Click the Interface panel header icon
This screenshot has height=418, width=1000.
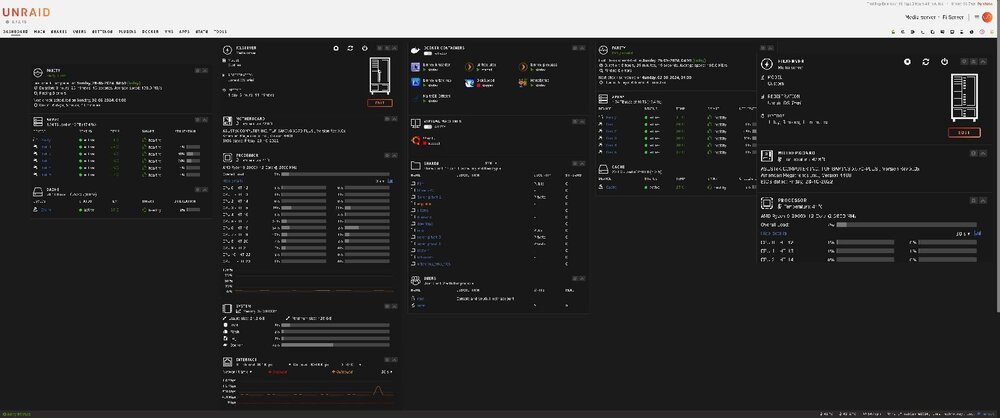pos(228,362)
